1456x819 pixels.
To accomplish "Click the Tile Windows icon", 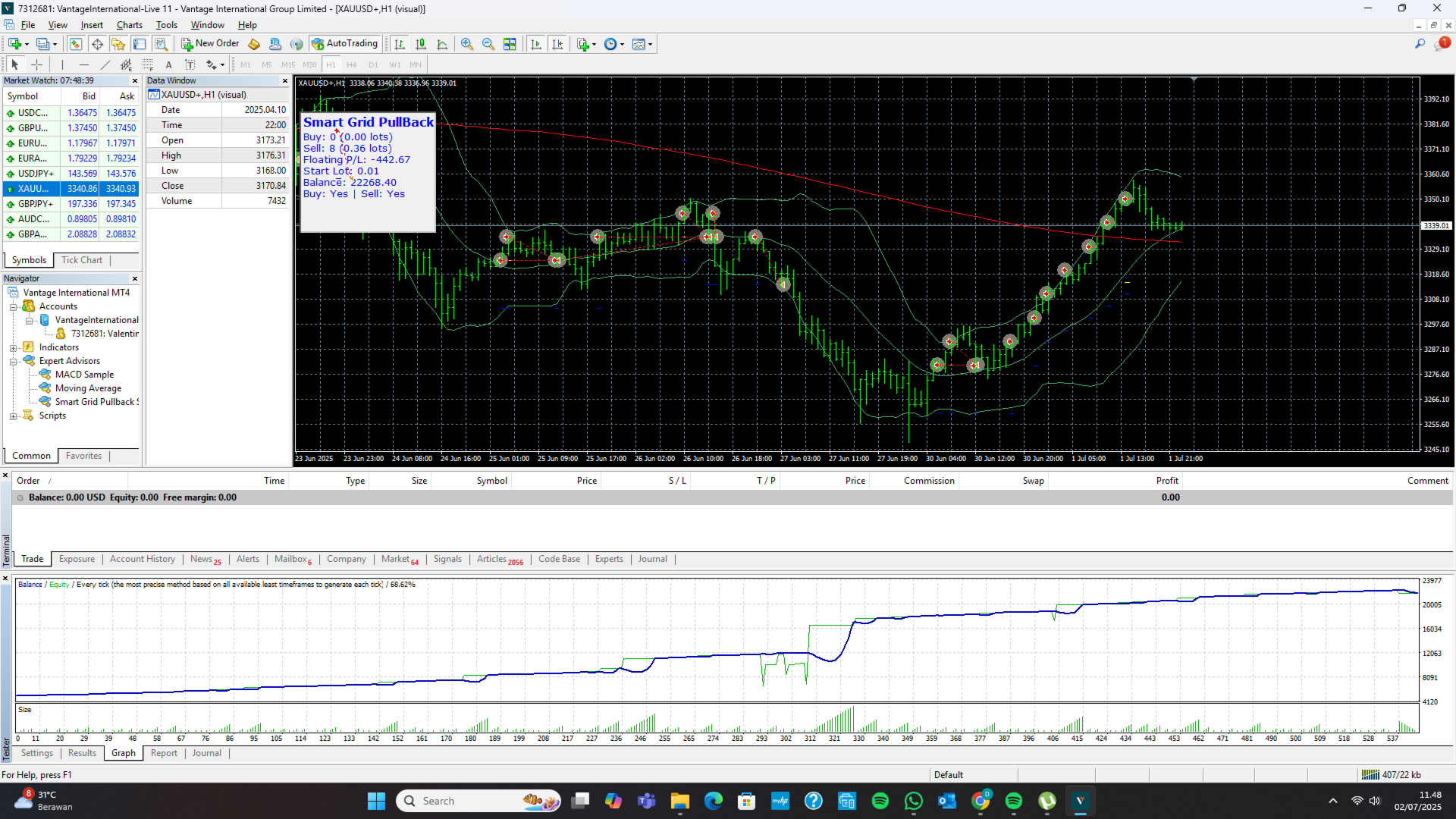I will [510, 44].
